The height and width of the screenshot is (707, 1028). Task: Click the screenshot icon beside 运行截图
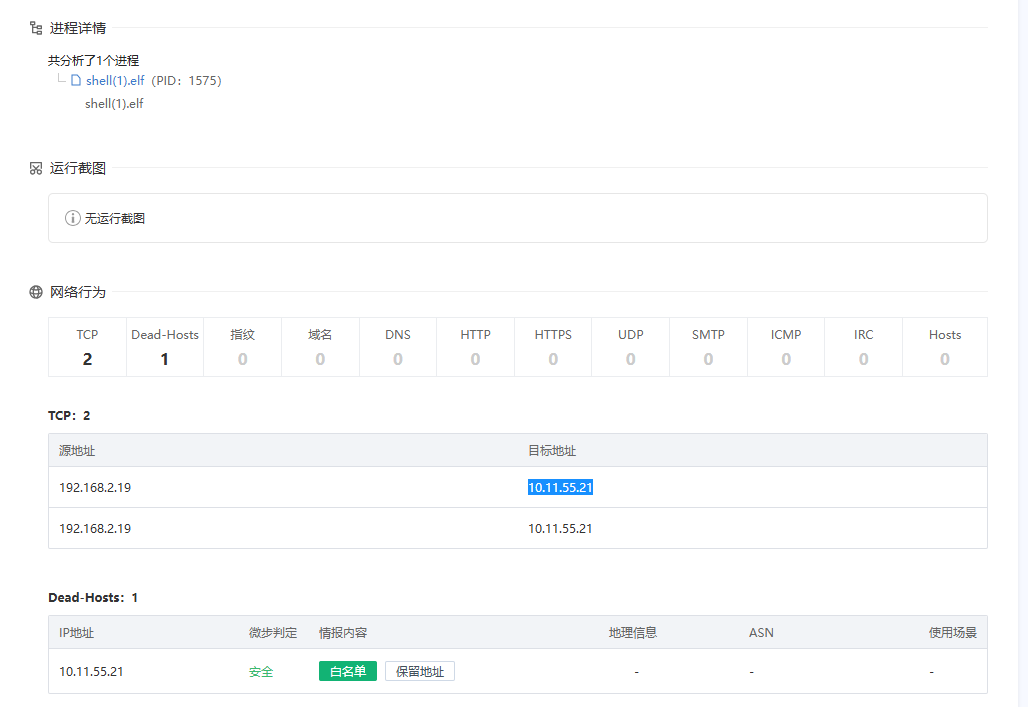point(36,168)
